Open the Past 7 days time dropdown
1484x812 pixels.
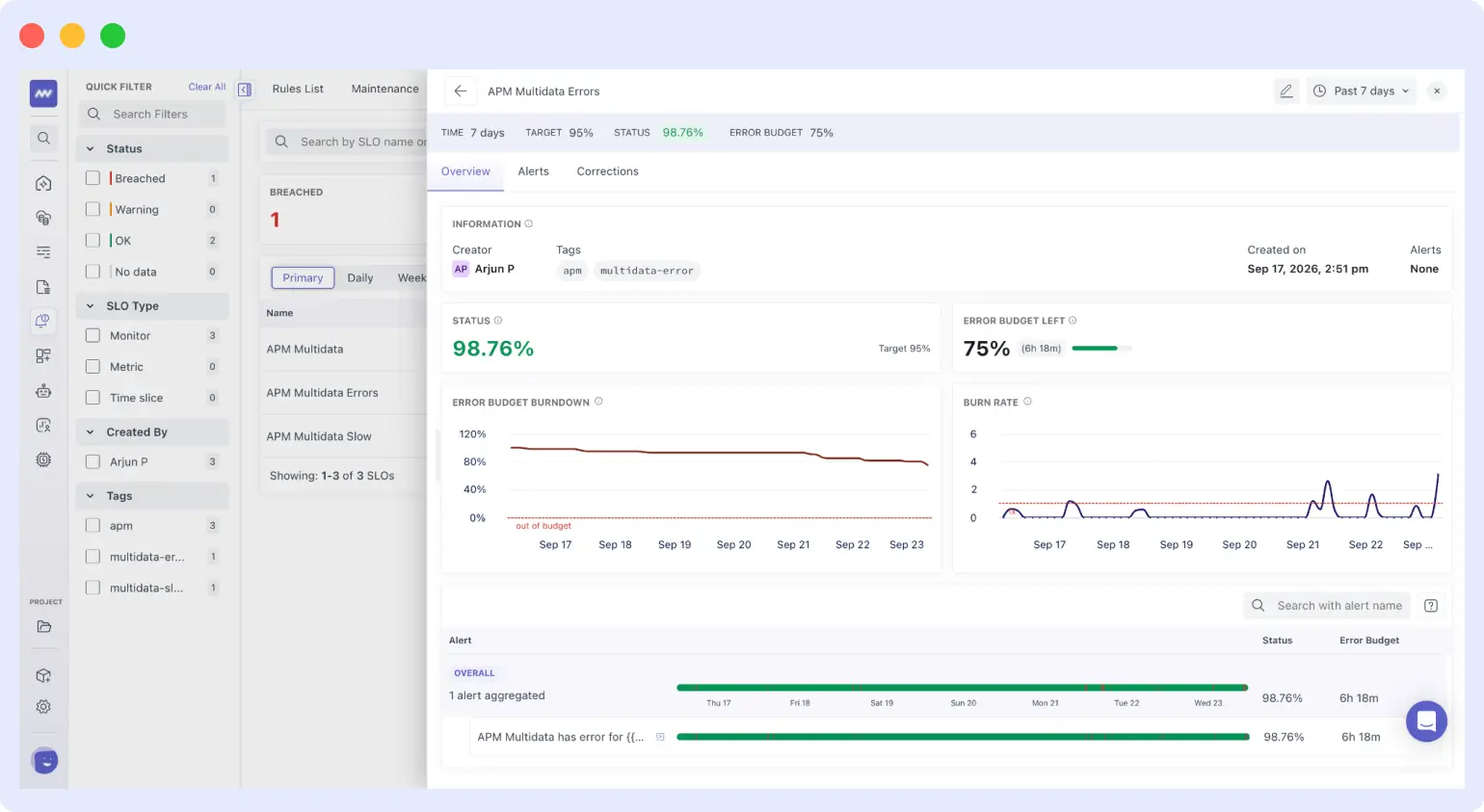pos(1362,91)
